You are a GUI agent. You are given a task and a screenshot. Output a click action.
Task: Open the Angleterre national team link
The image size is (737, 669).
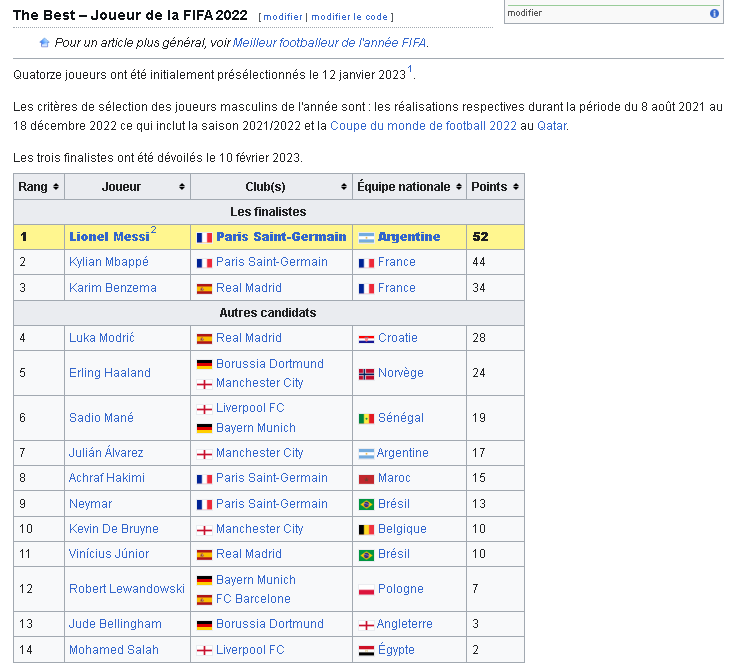[404, 624]
